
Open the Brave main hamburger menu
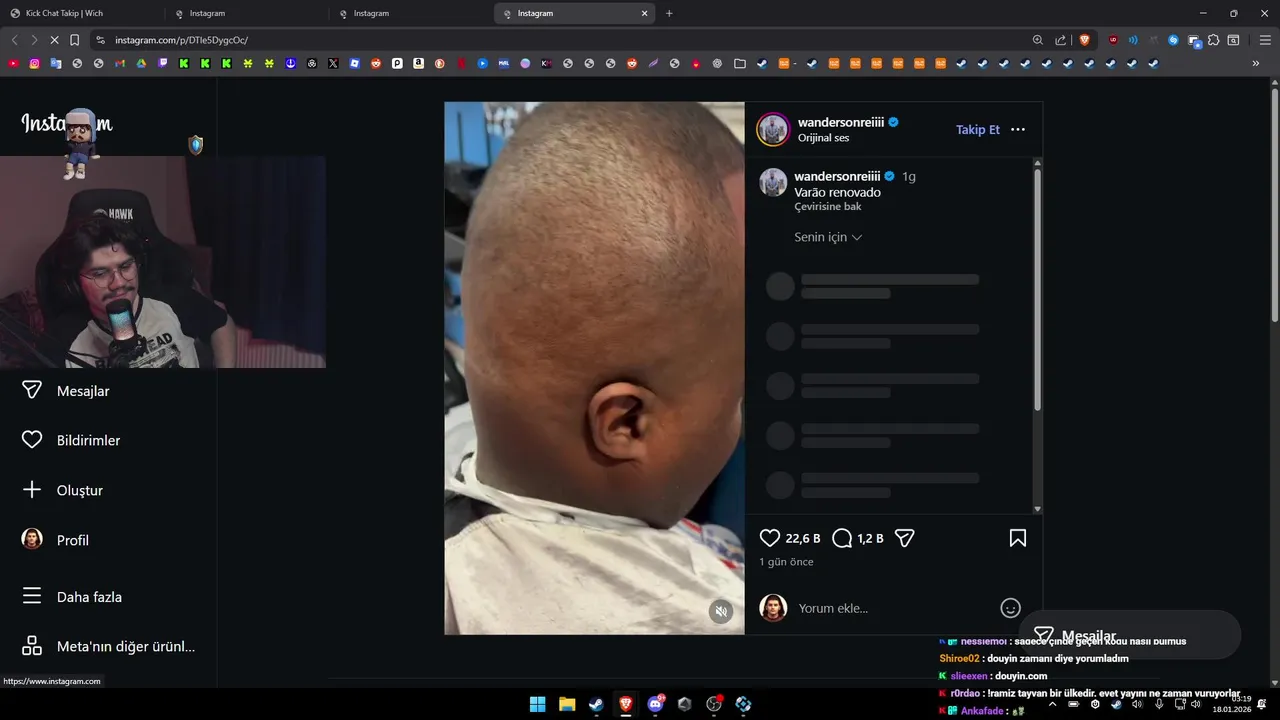pos(1265,40)
